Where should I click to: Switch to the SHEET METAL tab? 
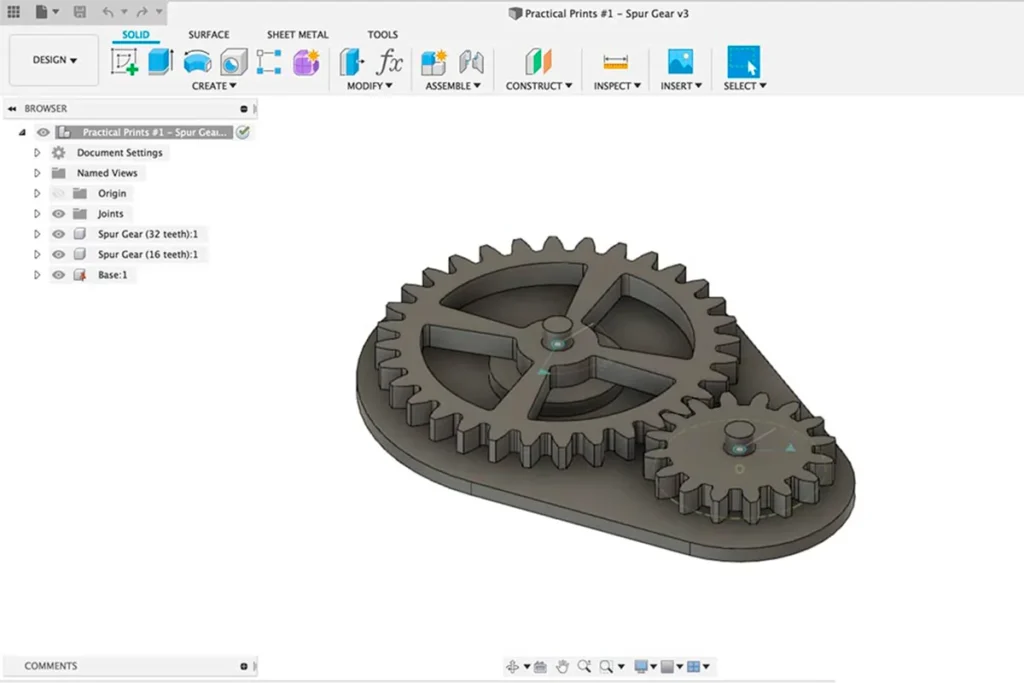pos(297,35)
